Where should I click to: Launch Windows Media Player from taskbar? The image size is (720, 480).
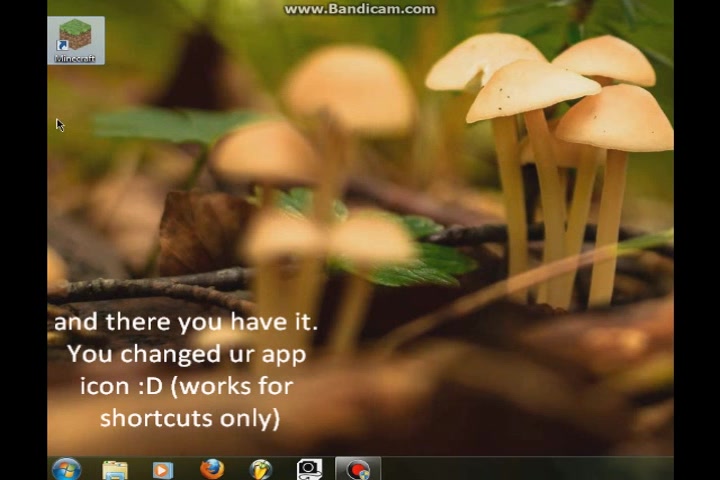[162, 469]
